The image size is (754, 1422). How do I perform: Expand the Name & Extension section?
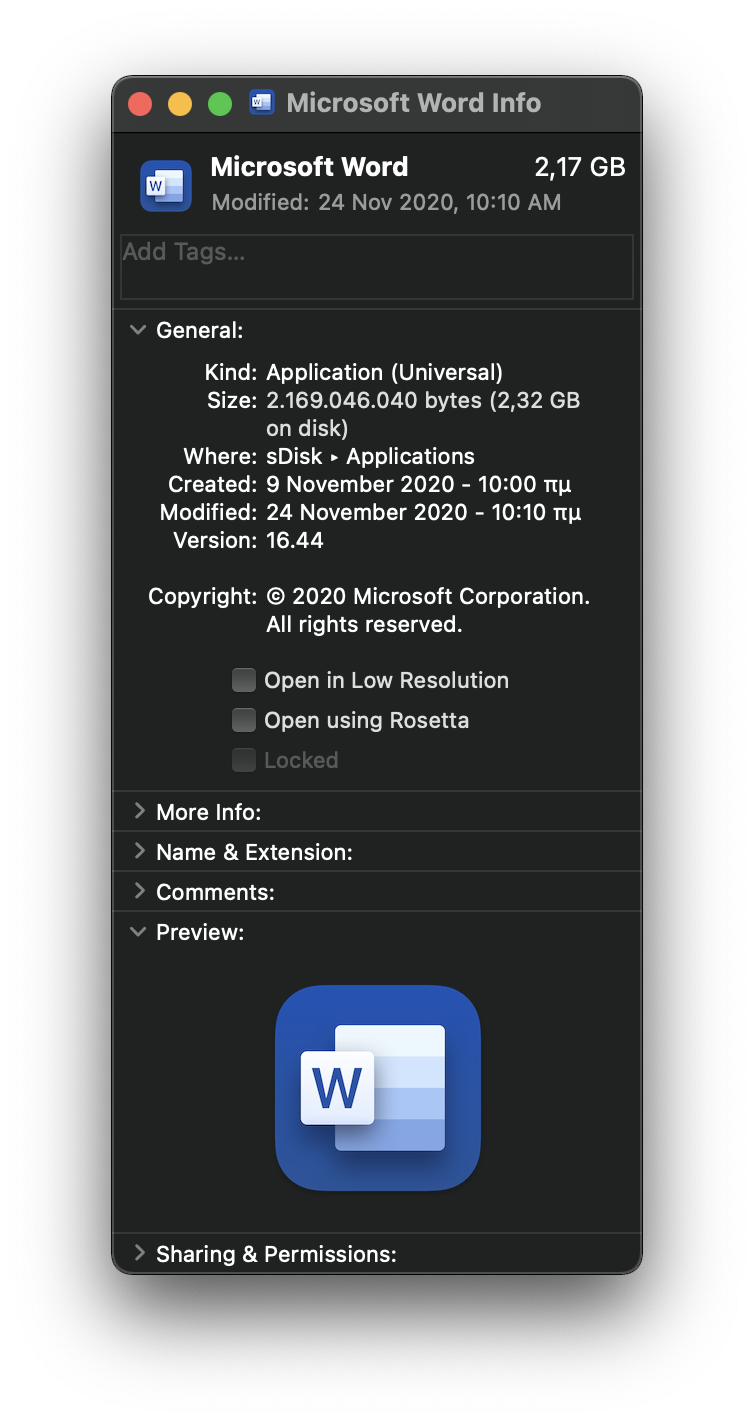click(x=138, y=851)
